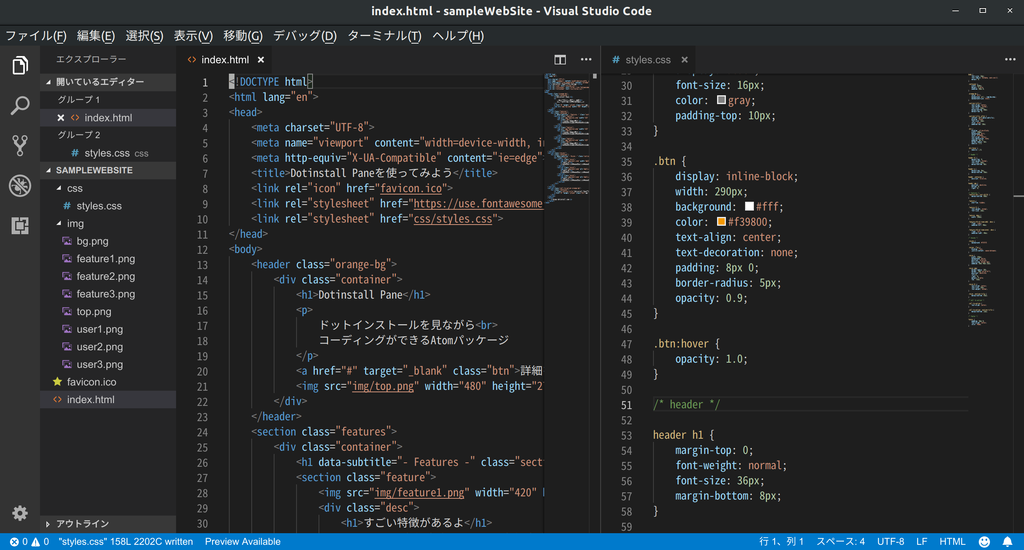1024x550 pixels.
Task: Click the errors count icon in status bar
Action: [x=14, y=542]
